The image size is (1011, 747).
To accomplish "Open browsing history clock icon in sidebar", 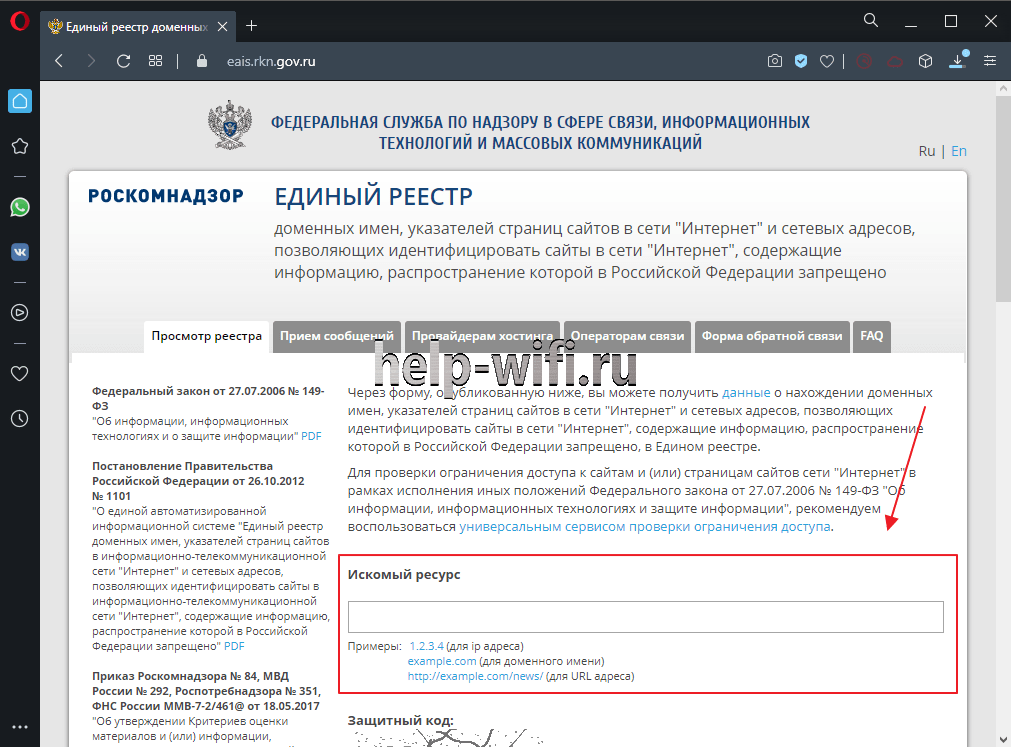I will click(x=19, y=419).
